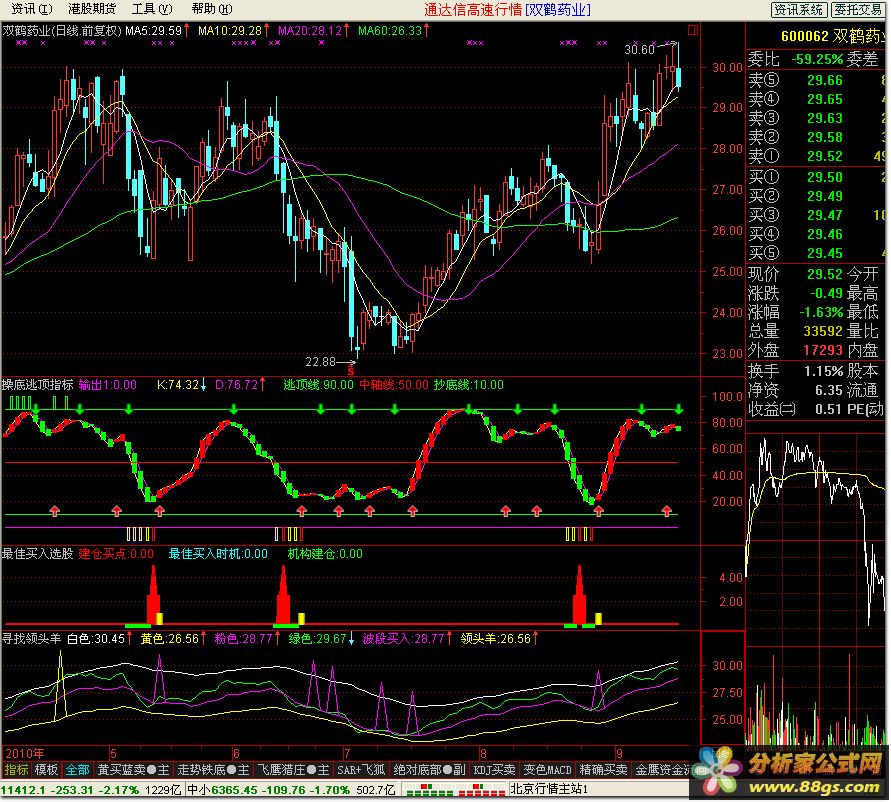This screenshot has height=802, width=891.
Task: Click the 建仓买点:0.00 label
Action: 116,554
